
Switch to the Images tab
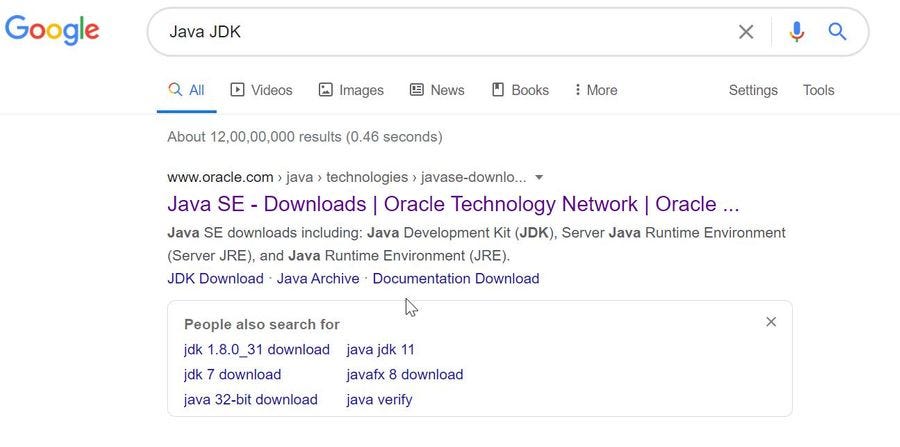(351, 90)
